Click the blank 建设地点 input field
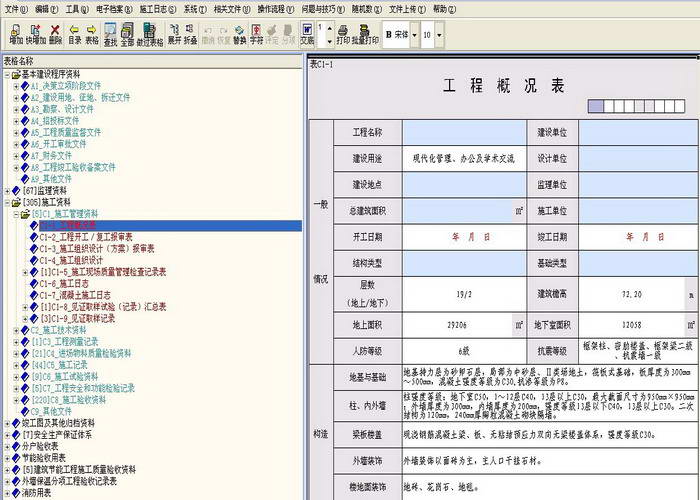Screen dimensions: 700x500 pos(464,185)
